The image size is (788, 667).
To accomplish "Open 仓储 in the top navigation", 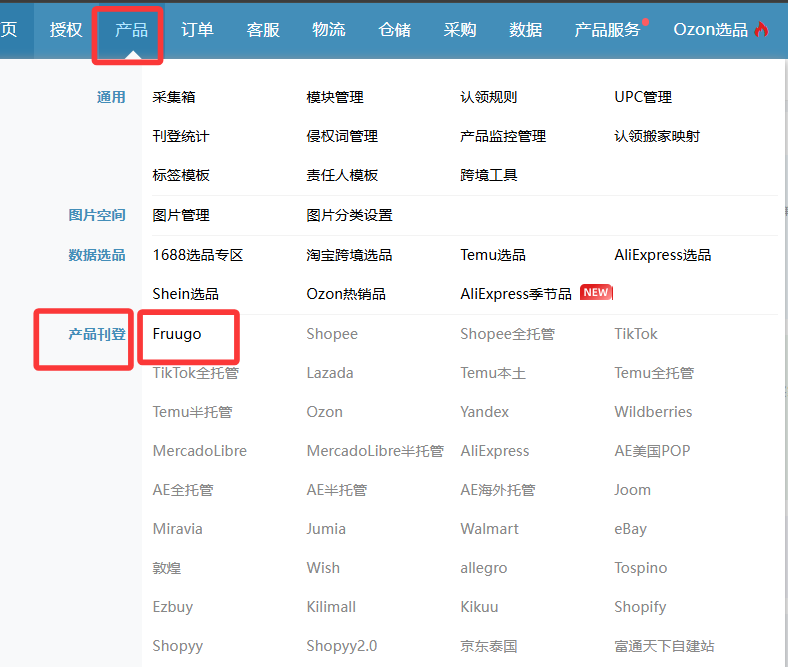I will click(394, 30).
